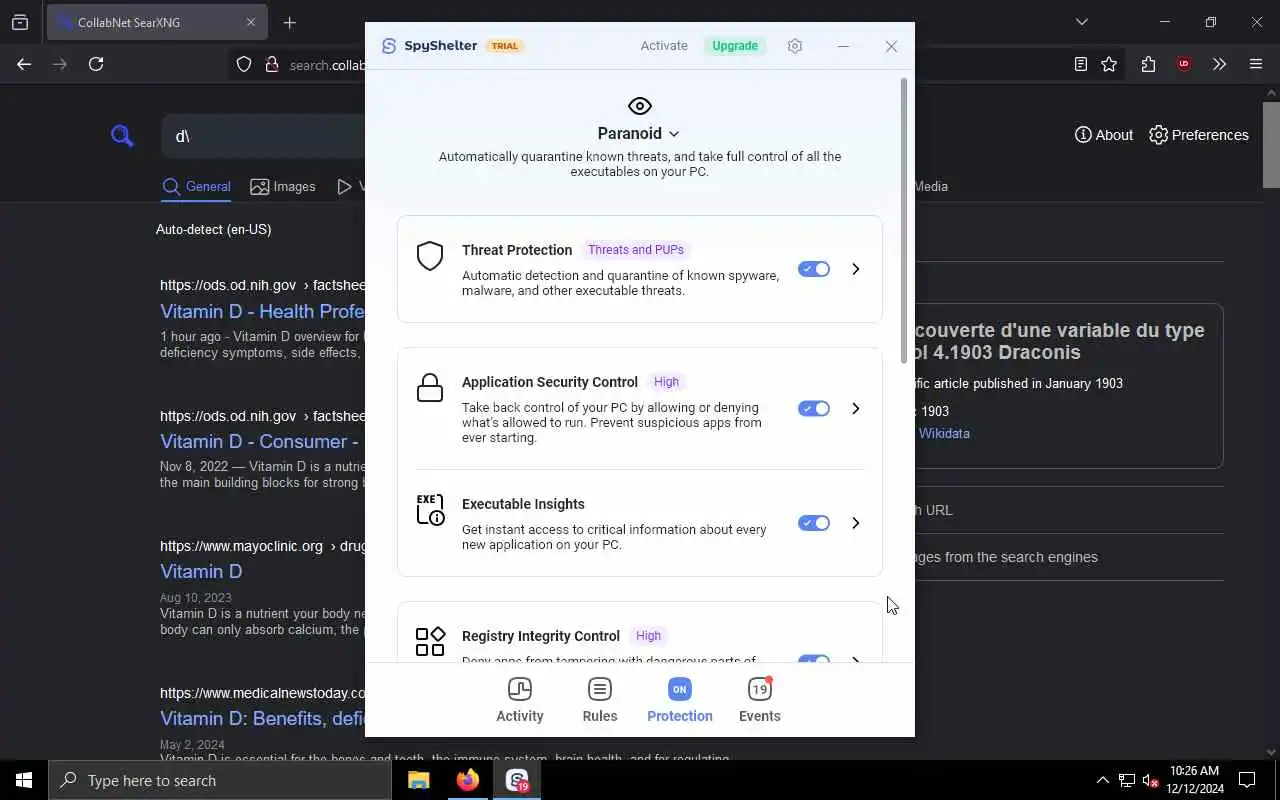The image size is (1280, 800).
Task: Close the CollabNet SearXNG tab
Action: click(x=251, y=22)
